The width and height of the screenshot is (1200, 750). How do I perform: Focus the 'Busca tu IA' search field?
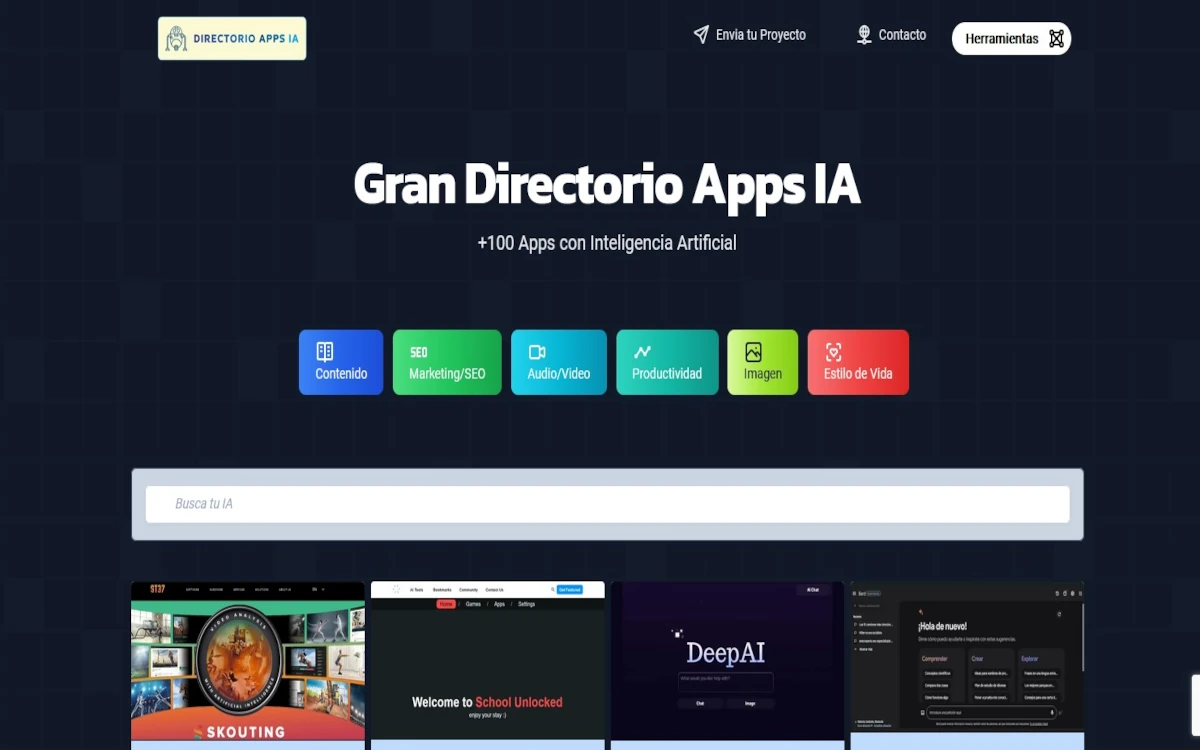607,504
